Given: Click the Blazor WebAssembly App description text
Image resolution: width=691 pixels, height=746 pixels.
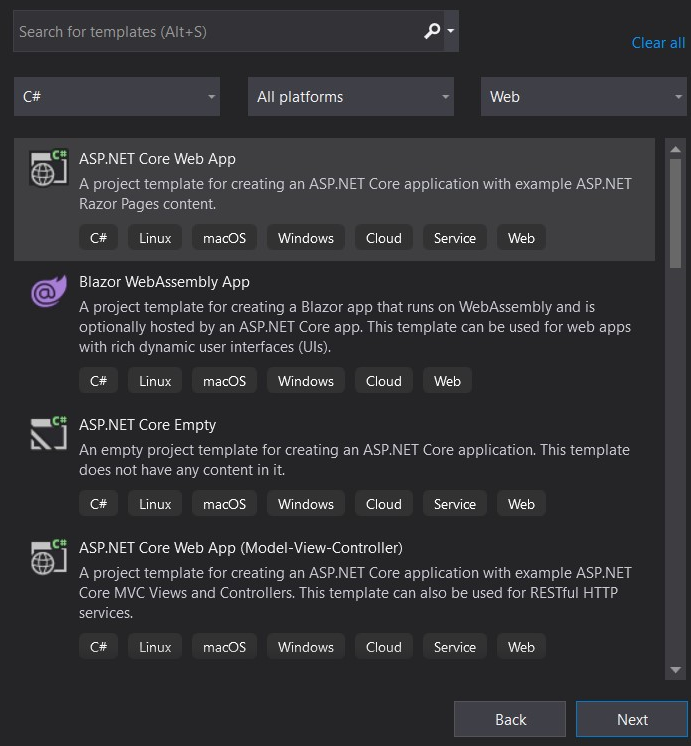Looking at the screenshot, I should click(x=355, y=327).
